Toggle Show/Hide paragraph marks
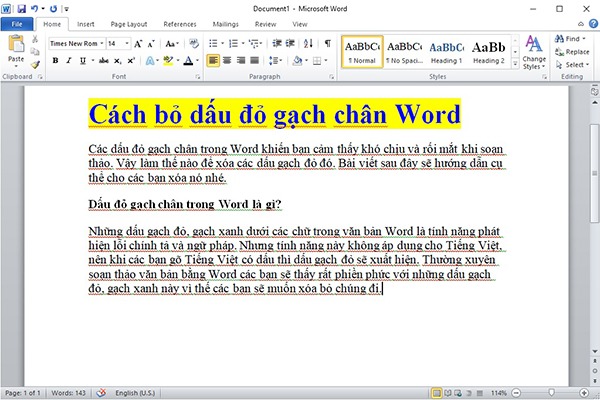600x400 pixels. click(328, 43)
